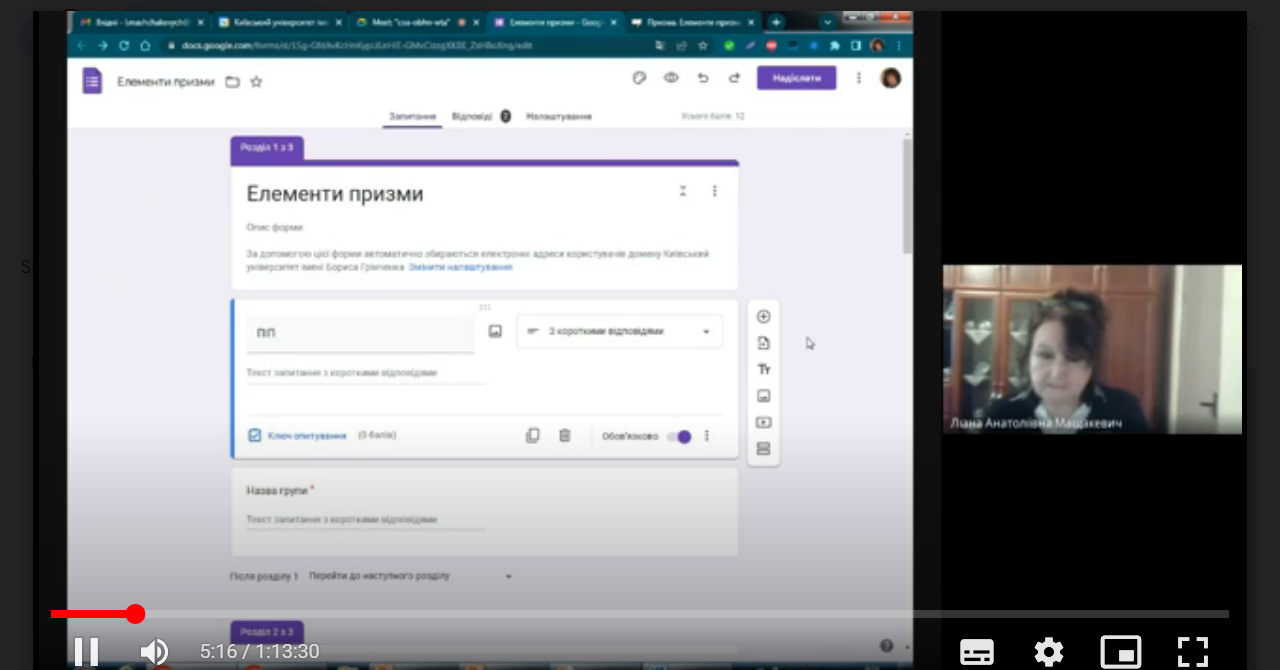Click the YouTube progress bar scrubber

(136, 614)
